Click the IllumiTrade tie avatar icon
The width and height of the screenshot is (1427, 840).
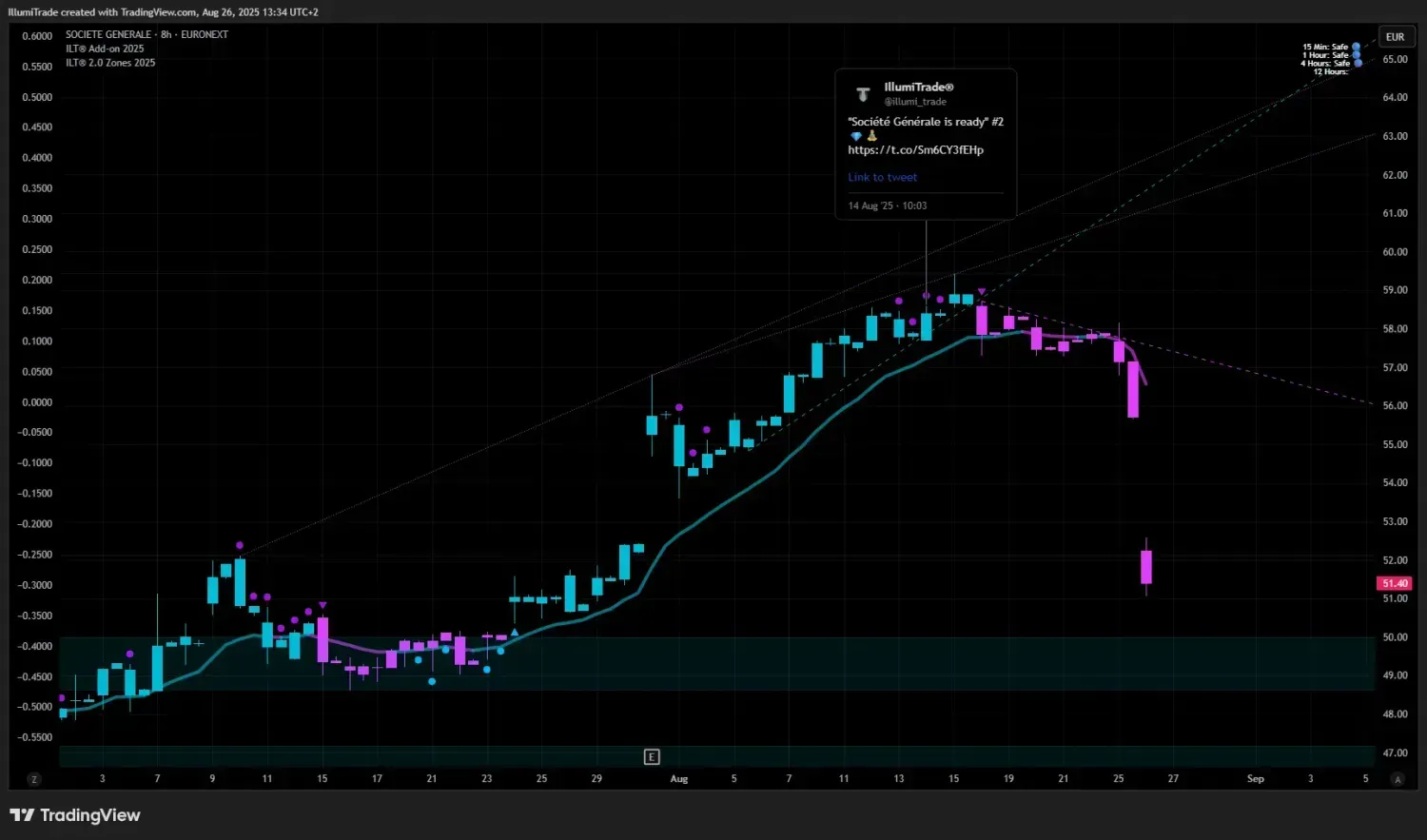point(863,94)
